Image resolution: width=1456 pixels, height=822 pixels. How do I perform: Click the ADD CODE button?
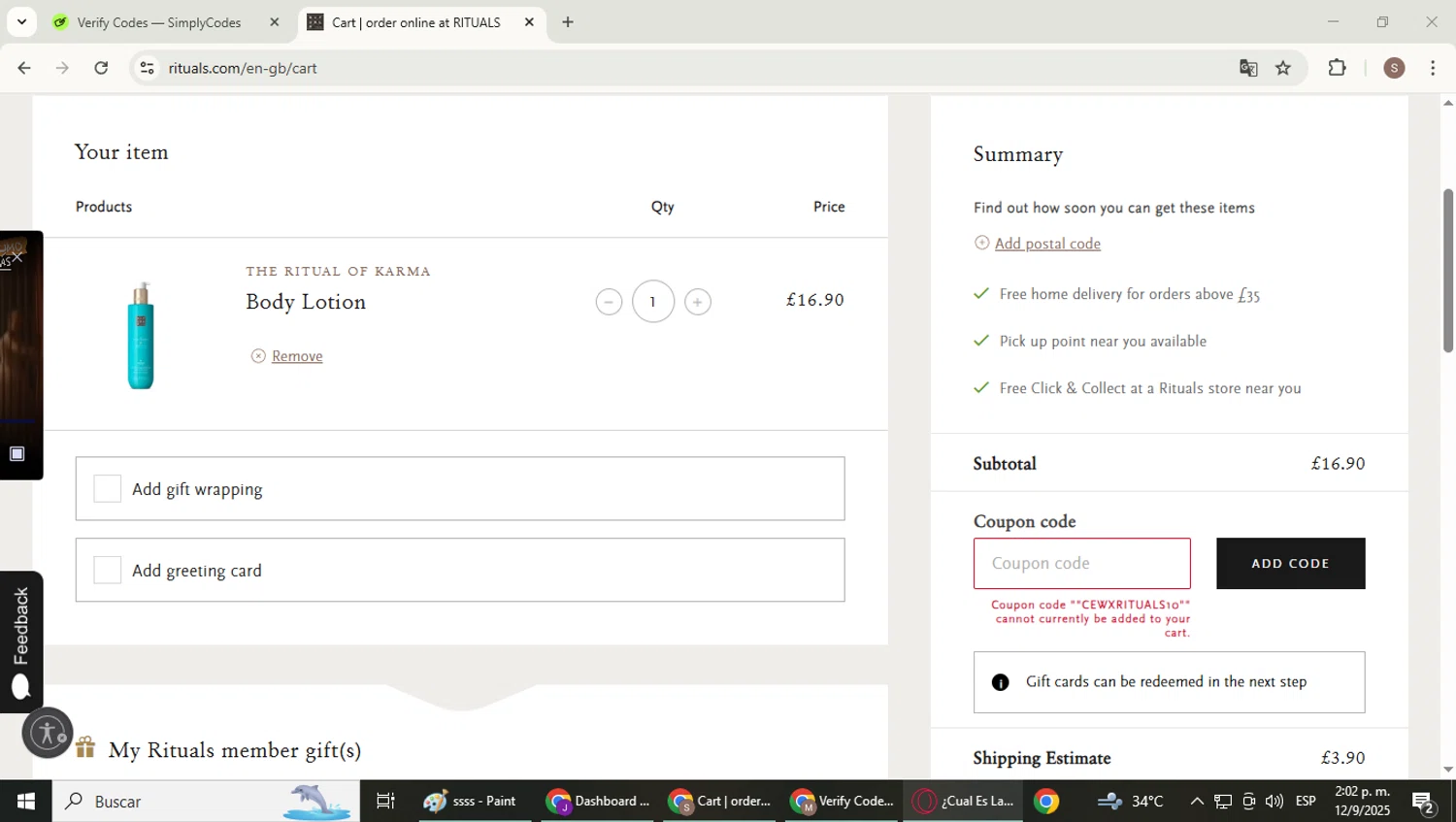[x=1290, y=564]
